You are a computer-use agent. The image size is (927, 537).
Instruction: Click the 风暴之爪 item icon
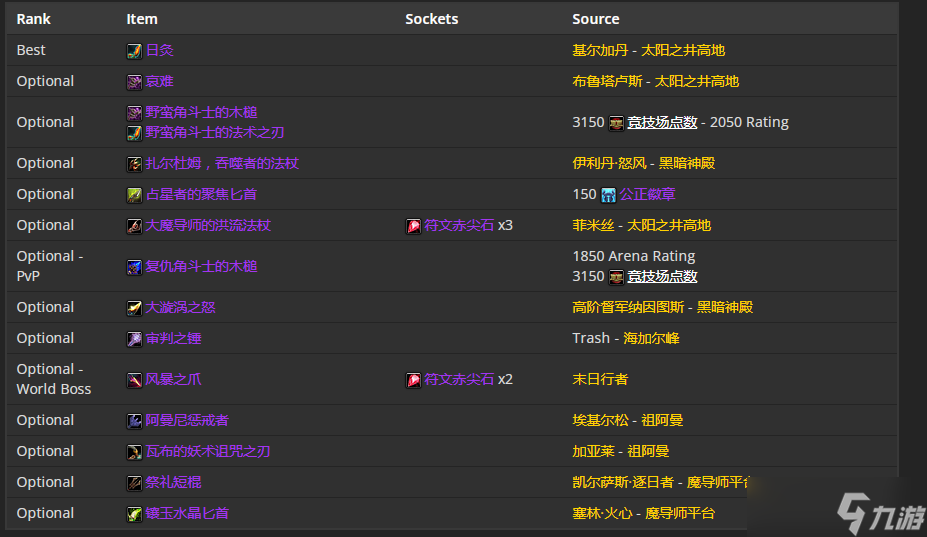coord(134,380)
